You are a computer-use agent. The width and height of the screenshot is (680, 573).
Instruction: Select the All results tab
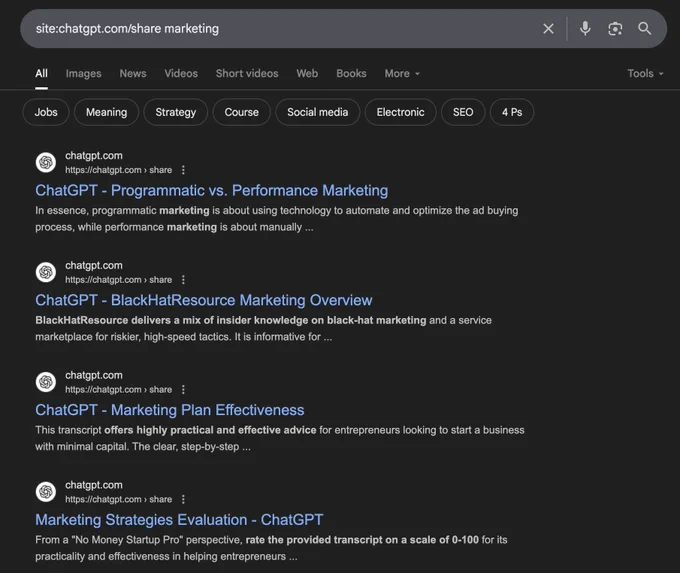point(42,73)
